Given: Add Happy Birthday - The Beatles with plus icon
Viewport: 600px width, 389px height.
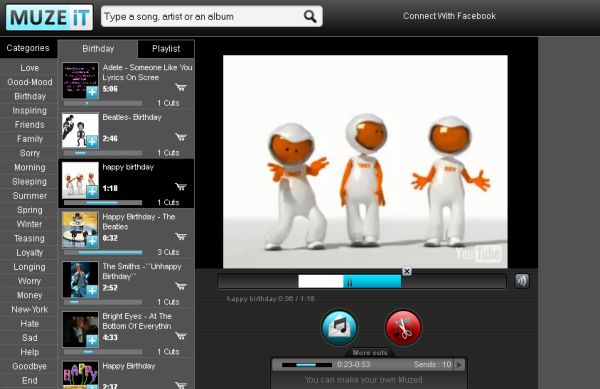Looking at the screenshot, I should [92, 241].
